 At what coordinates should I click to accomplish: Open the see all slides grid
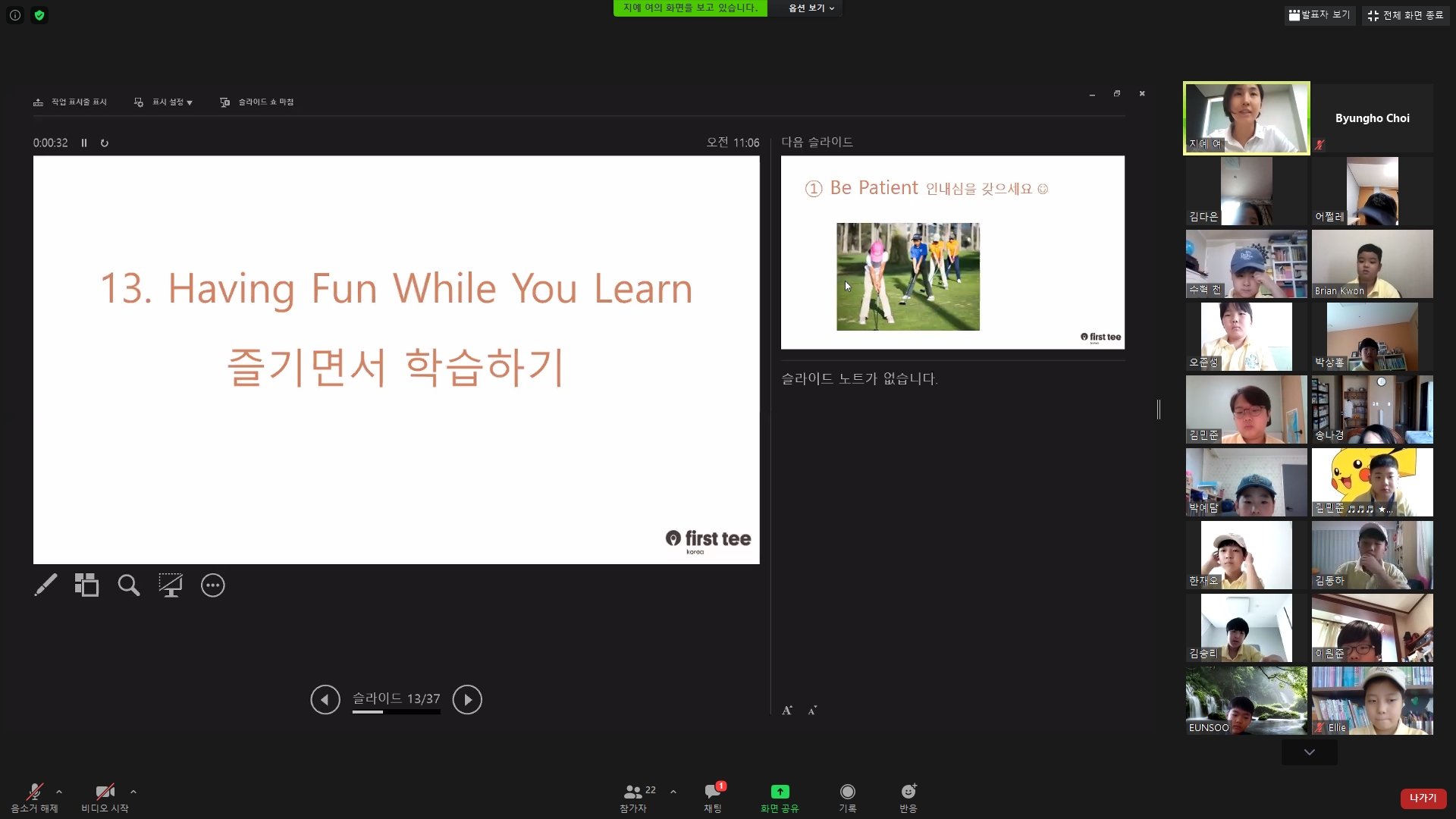click(86, 585)
